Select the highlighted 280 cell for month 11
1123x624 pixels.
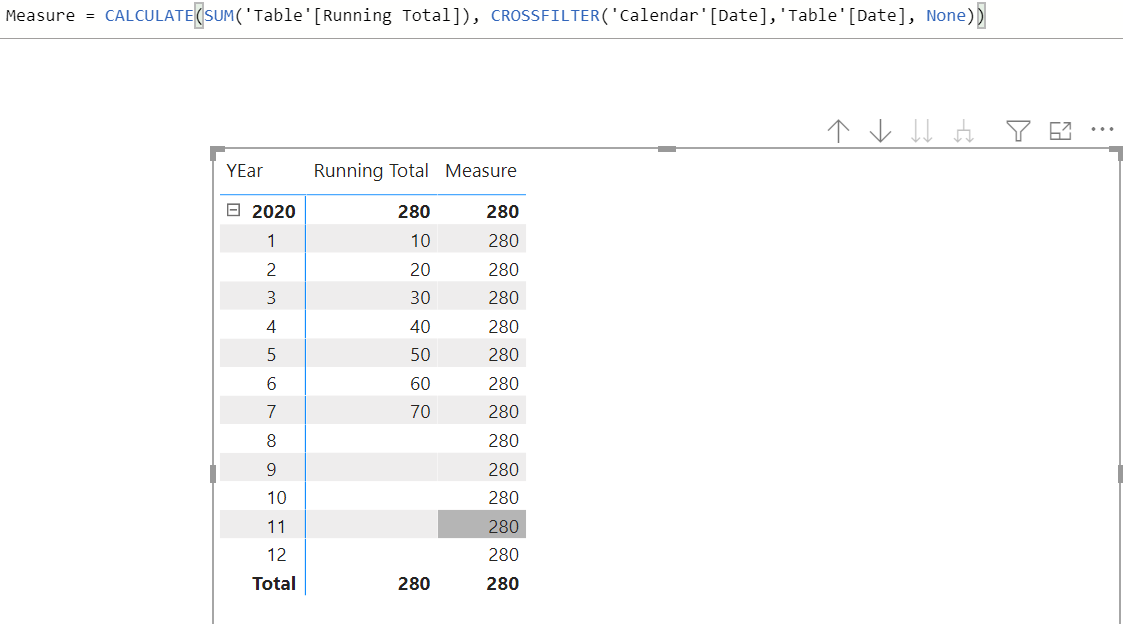click(482, 526)
